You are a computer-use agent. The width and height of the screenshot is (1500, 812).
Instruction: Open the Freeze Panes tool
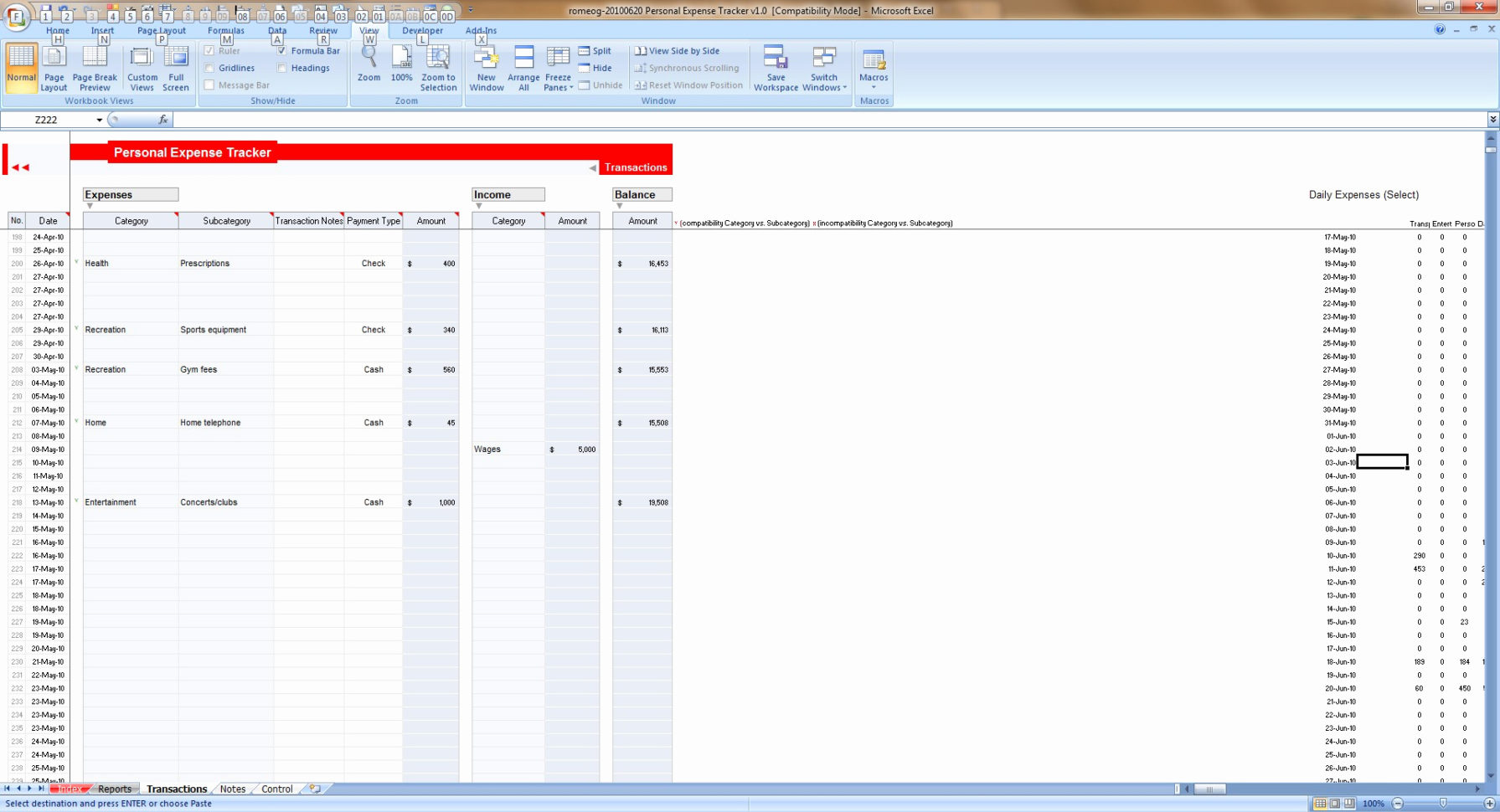(x=557, y=67)
